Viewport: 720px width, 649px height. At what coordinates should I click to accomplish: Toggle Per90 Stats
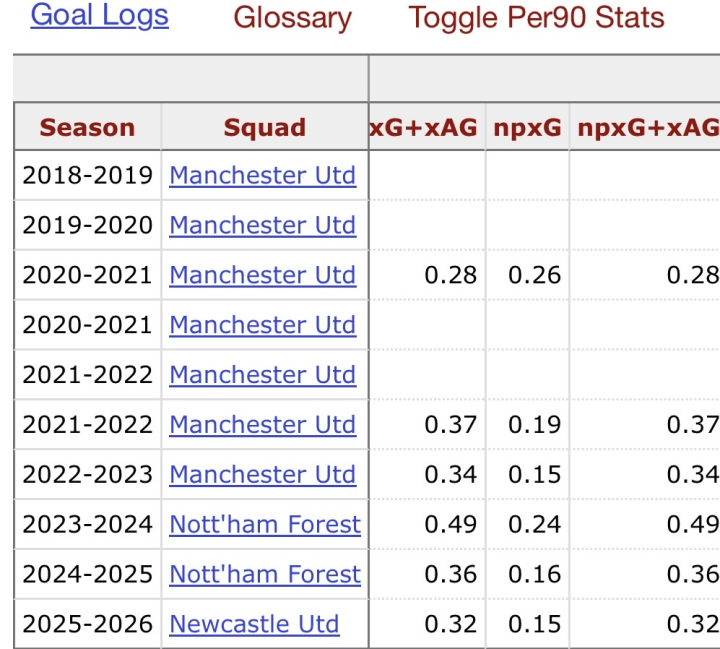(x=536, y=18)
